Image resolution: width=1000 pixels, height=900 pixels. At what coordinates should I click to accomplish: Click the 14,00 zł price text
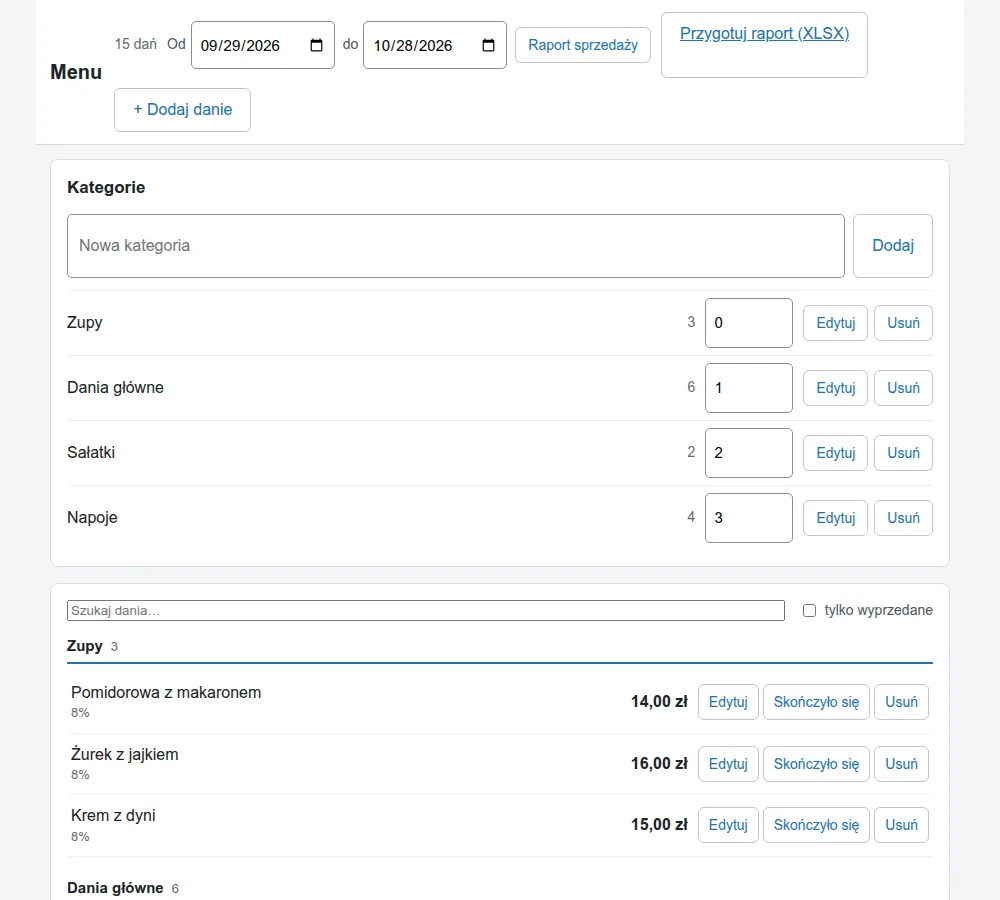click(659, 702)
